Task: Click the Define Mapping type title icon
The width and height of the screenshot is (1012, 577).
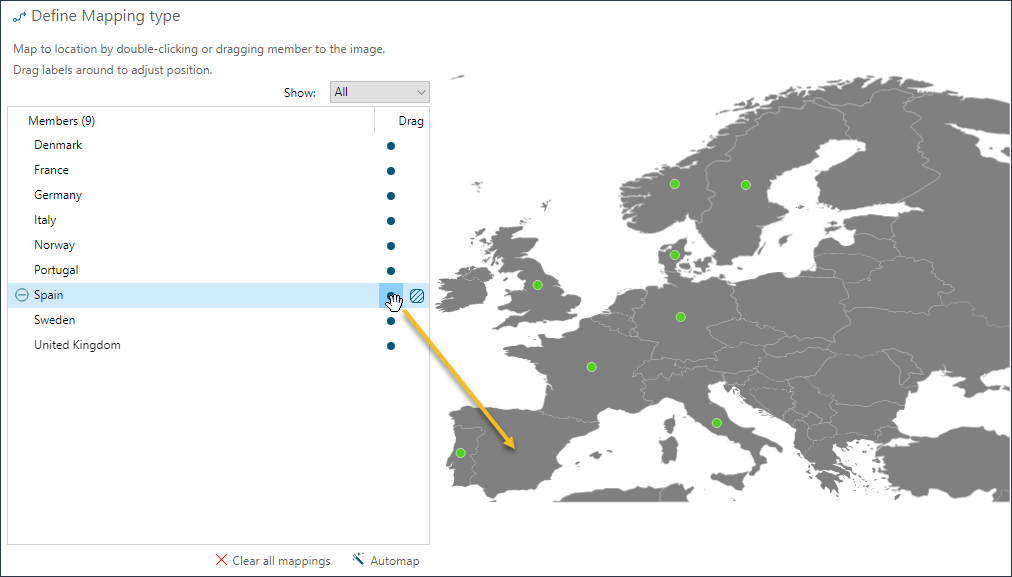Action: click(x=19, y=17)
